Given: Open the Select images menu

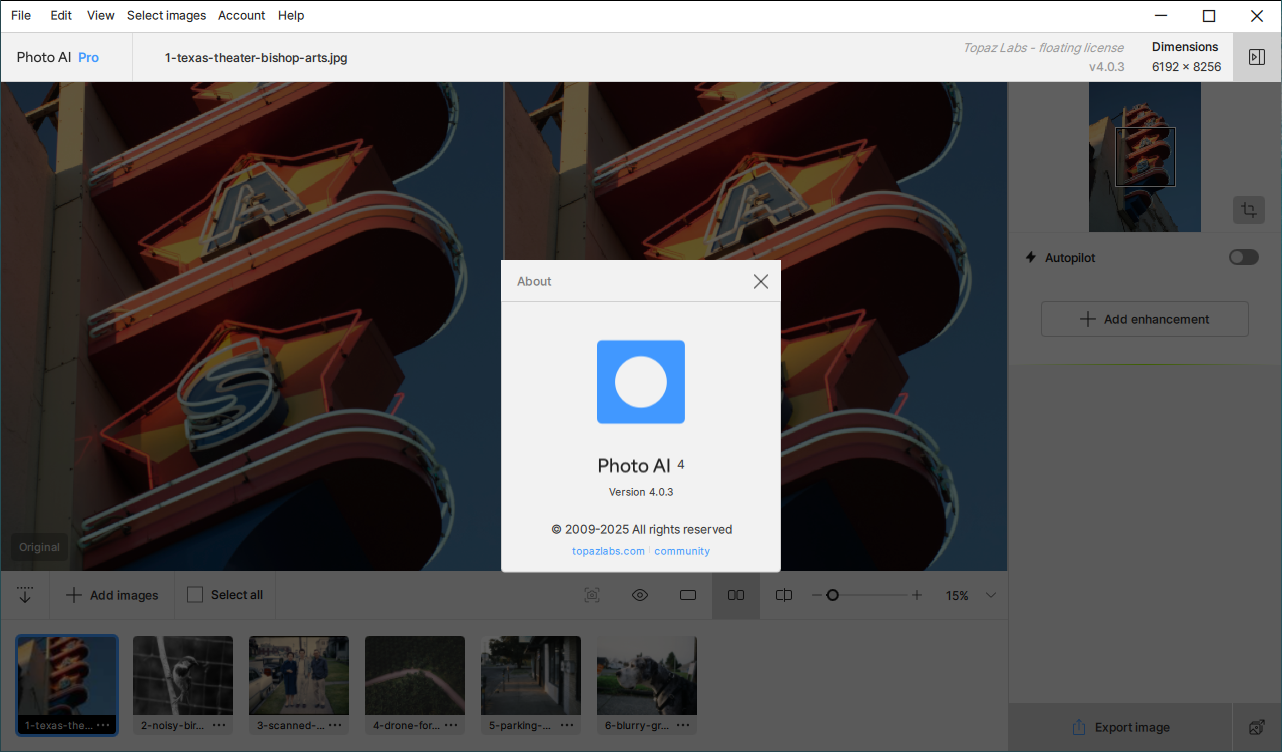Looking at the screenshot, I should click(x=166, y=15).
